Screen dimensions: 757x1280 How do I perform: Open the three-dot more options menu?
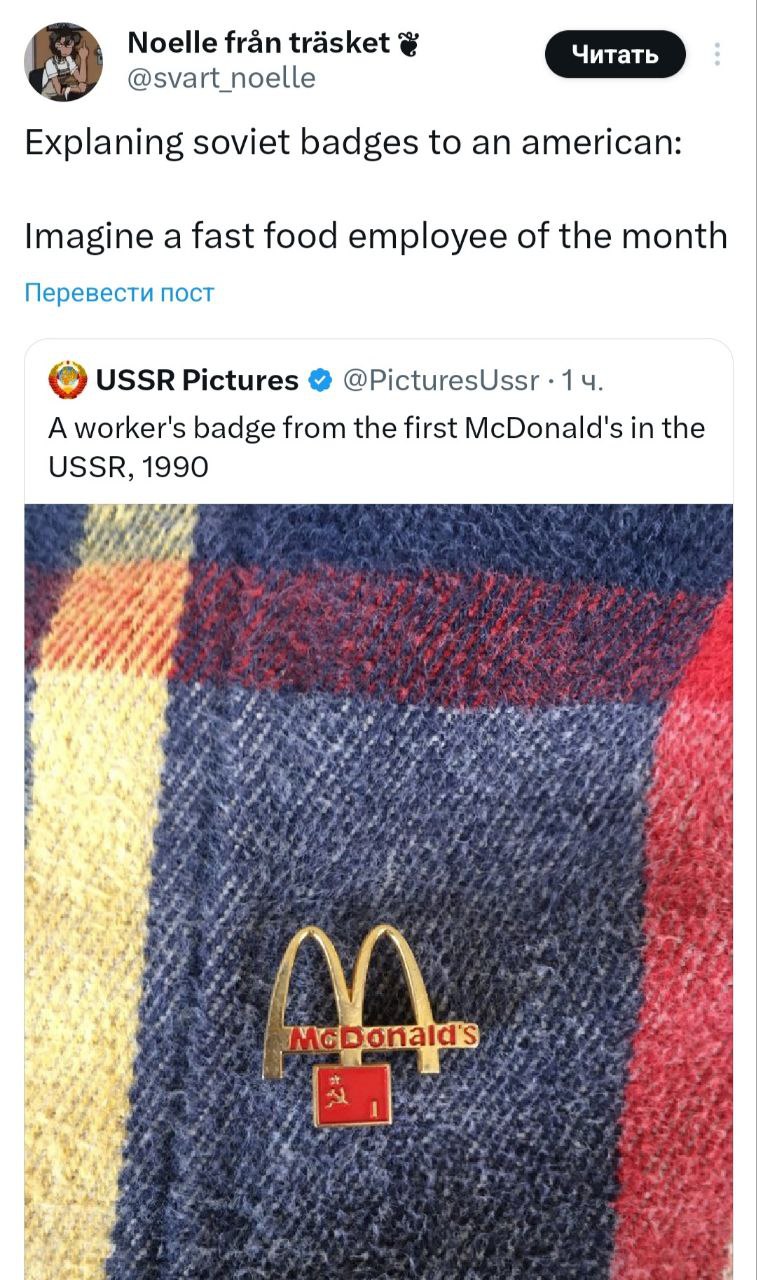click(717, 54)
